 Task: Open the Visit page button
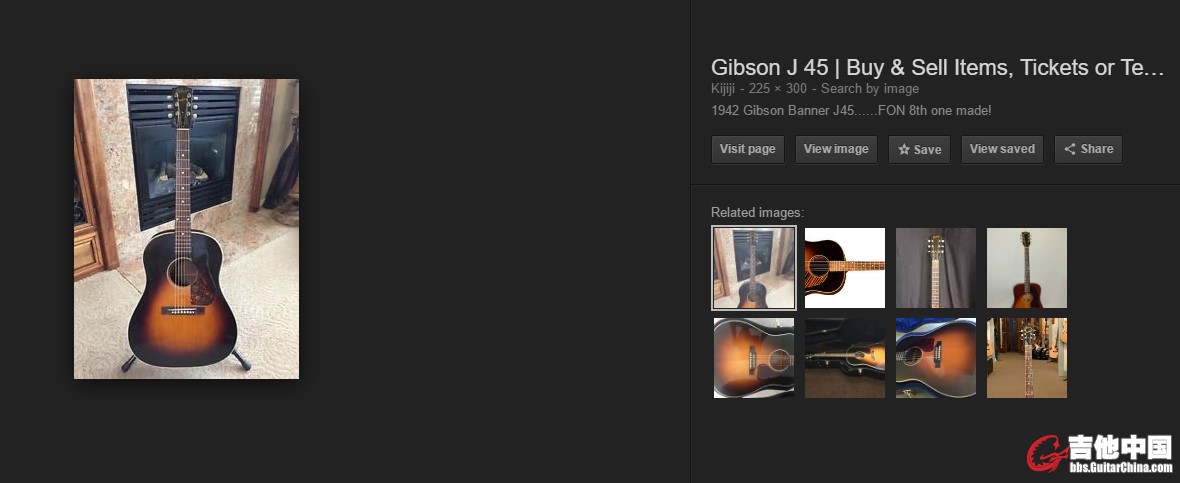click(x=747, y=149)
